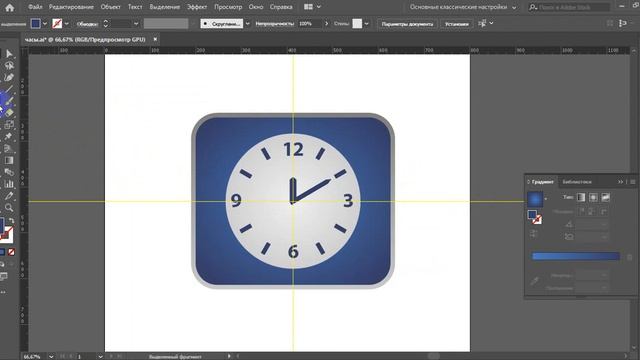Click the Непрозрачность opacity label
640x360 pixels.
point(274,24)
